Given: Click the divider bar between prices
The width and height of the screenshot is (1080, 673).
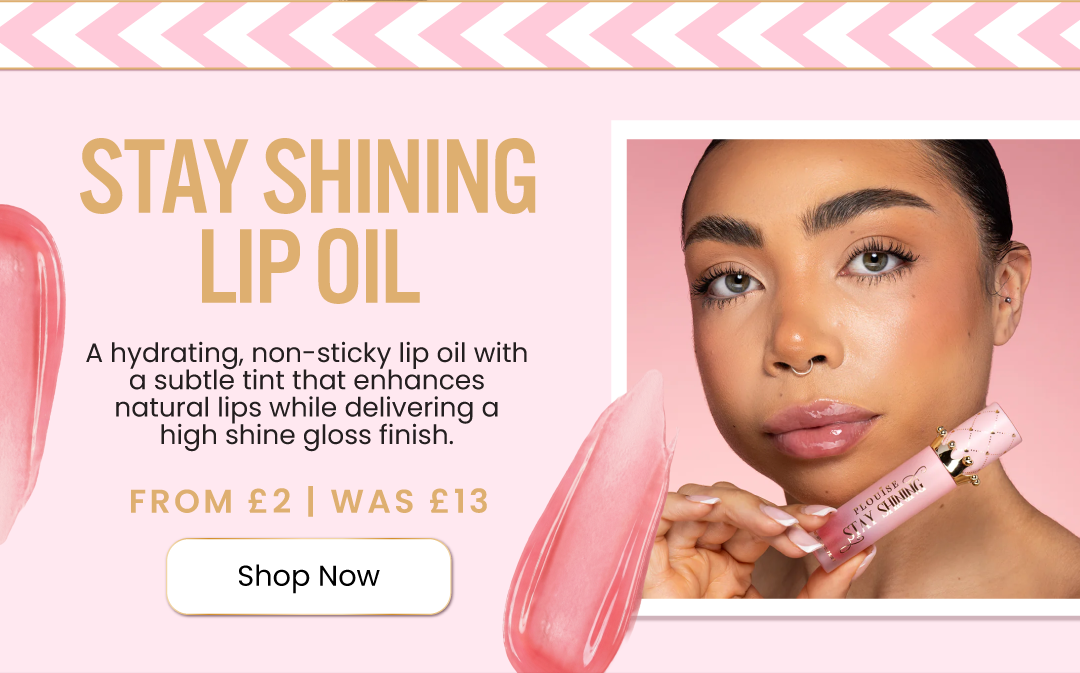Looking at the screenshot, I should (311, 501).
